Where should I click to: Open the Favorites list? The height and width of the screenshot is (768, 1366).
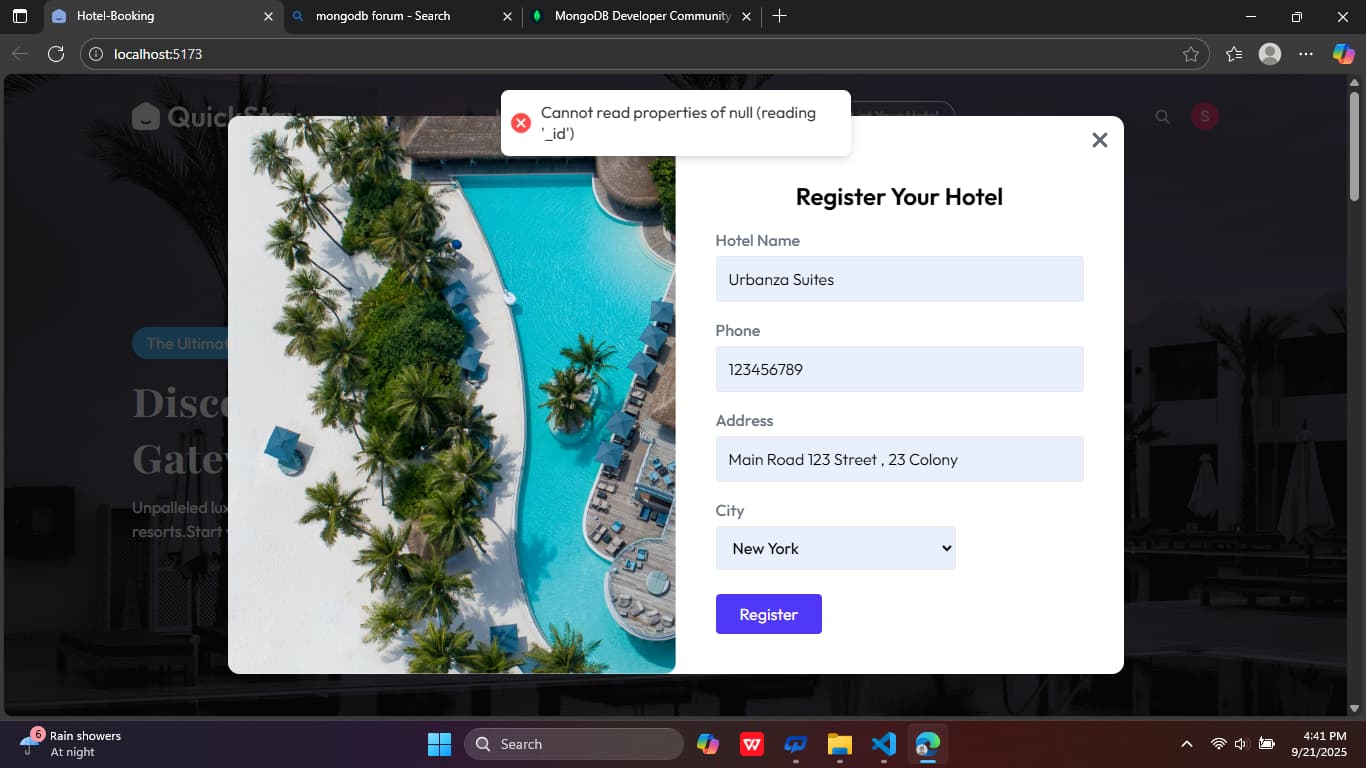point(1234,54)
